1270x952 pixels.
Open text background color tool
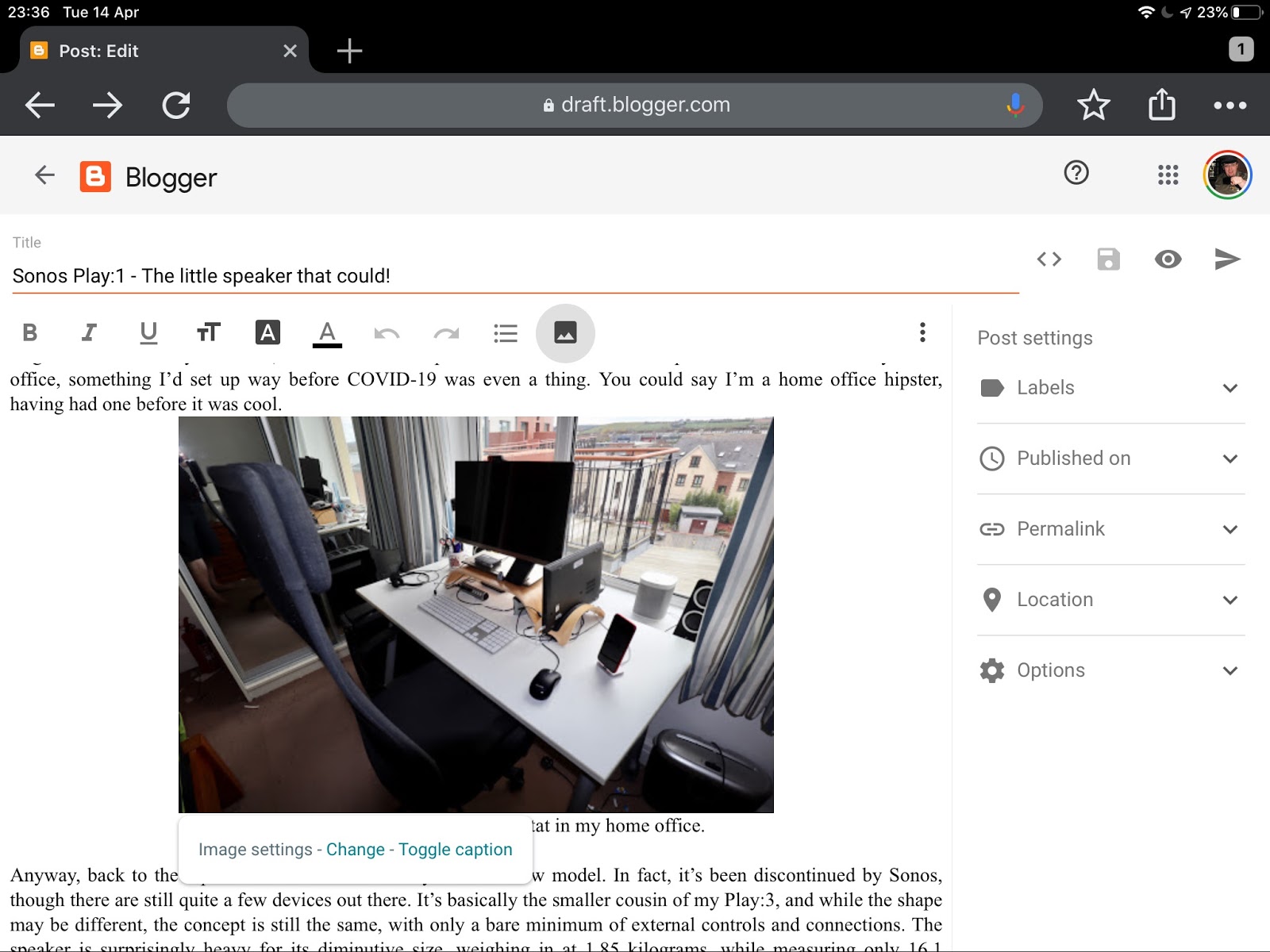(x=267, y=332)
